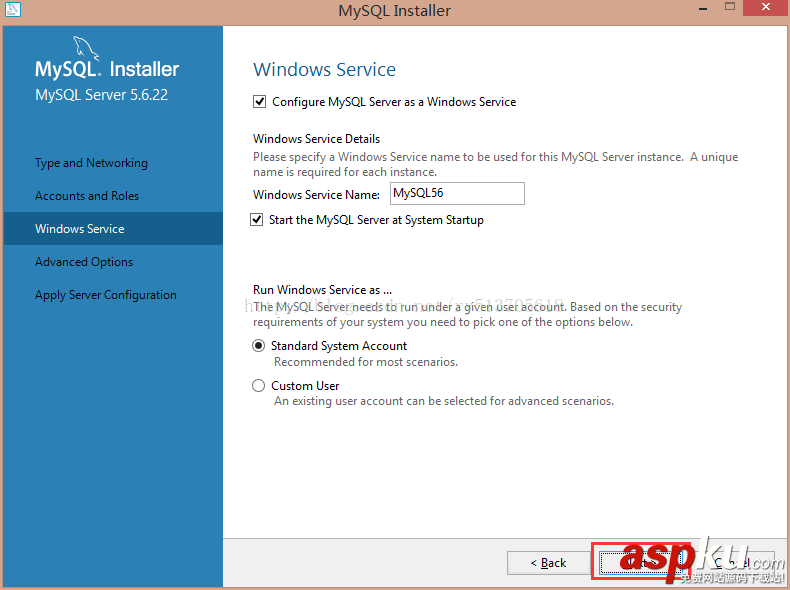This screenshot has height=590, width=790.
Task: Go to the Apply Server Configuration step
Action: pyautogui.click(x=106, y=295)
